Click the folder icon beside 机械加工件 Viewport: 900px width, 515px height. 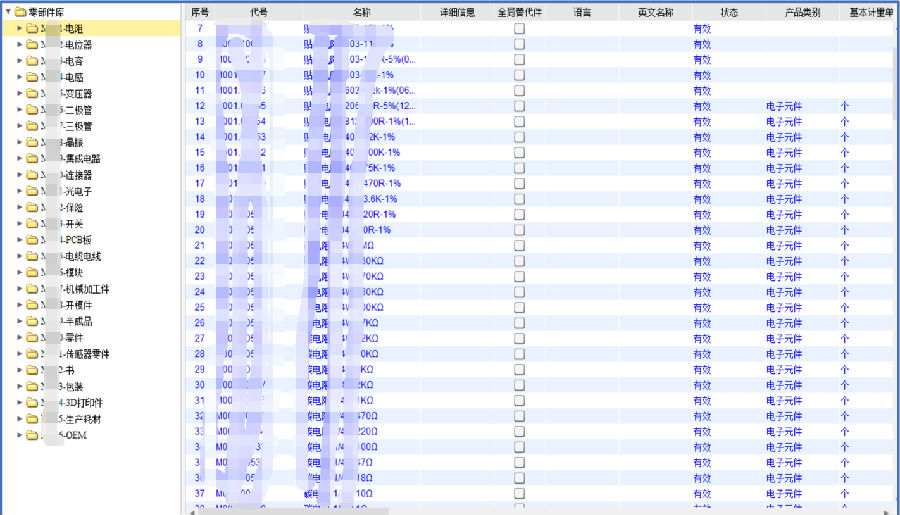coord(32,288)
